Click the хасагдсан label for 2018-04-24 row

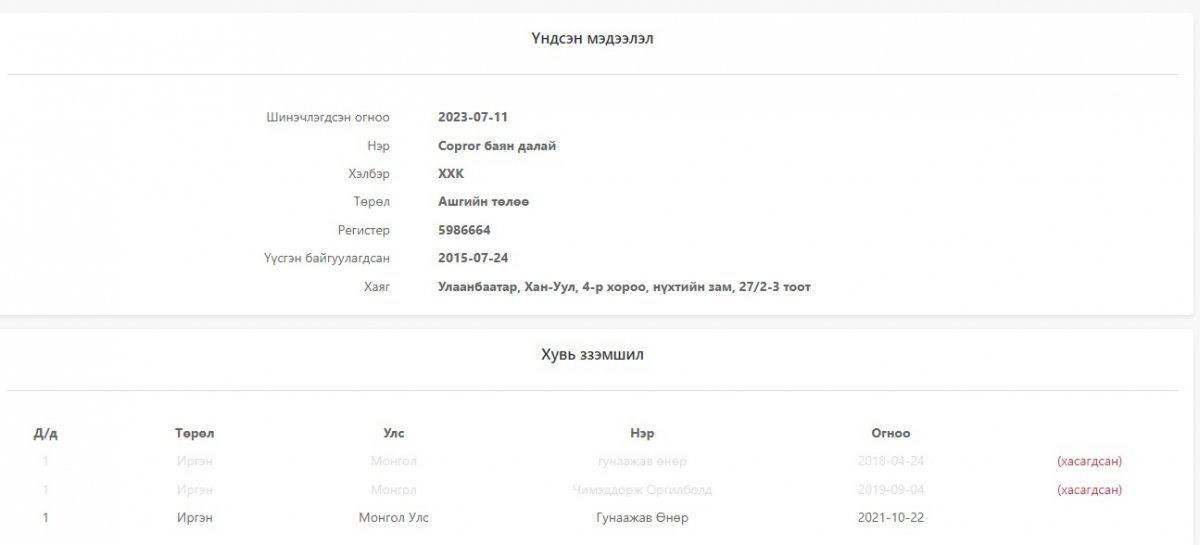point(1089,461)
